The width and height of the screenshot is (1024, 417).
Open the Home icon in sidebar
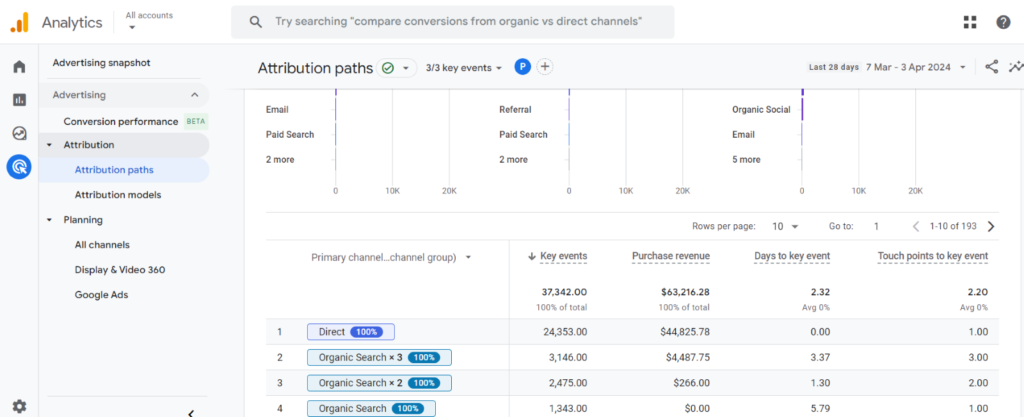click(19, 67)
